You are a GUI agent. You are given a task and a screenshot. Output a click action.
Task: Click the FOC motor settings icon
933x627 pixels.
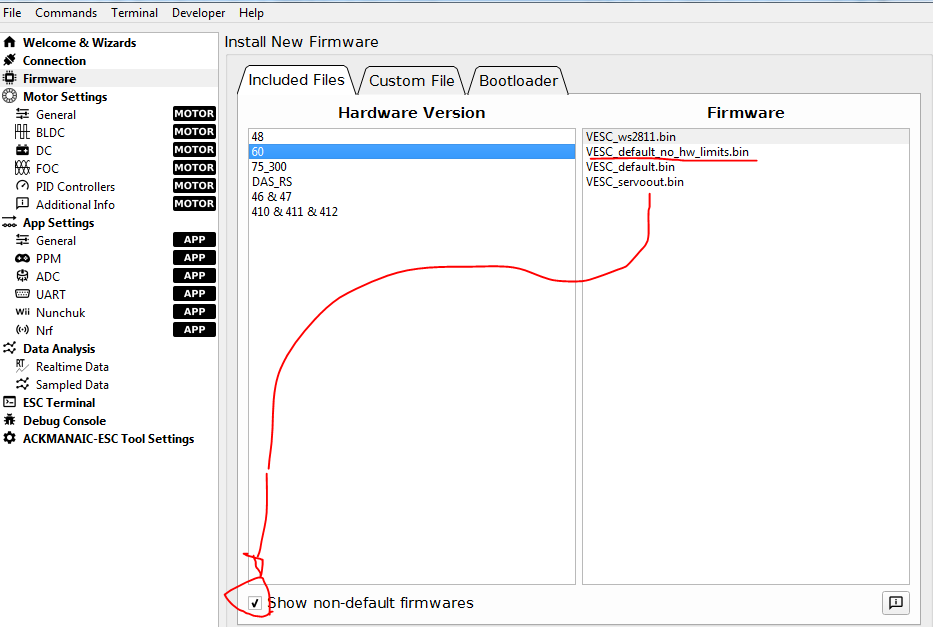22,169
